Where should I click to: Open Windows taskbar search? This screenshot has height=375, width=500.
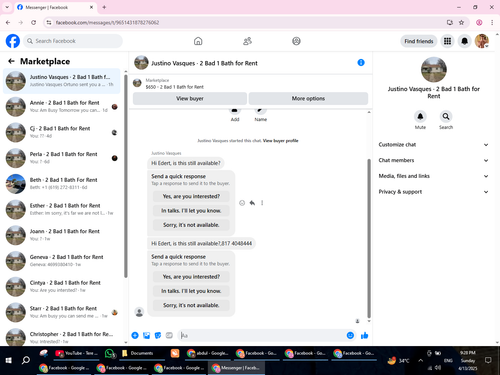click(26, 360)
